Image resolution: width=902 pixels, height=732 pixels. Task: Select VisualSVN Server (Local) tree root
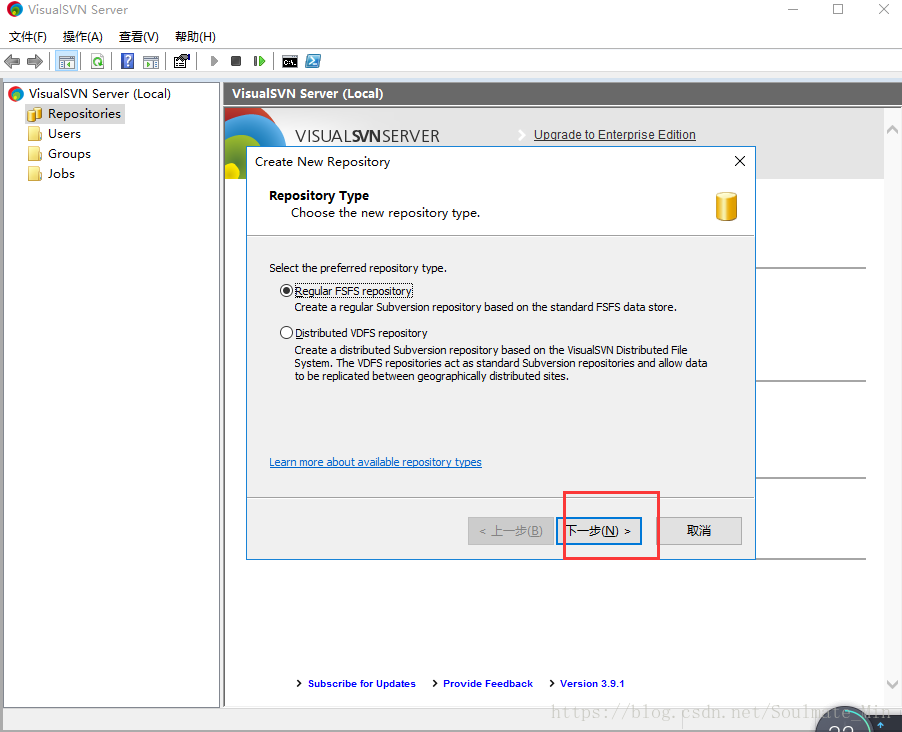coord(100,94)
